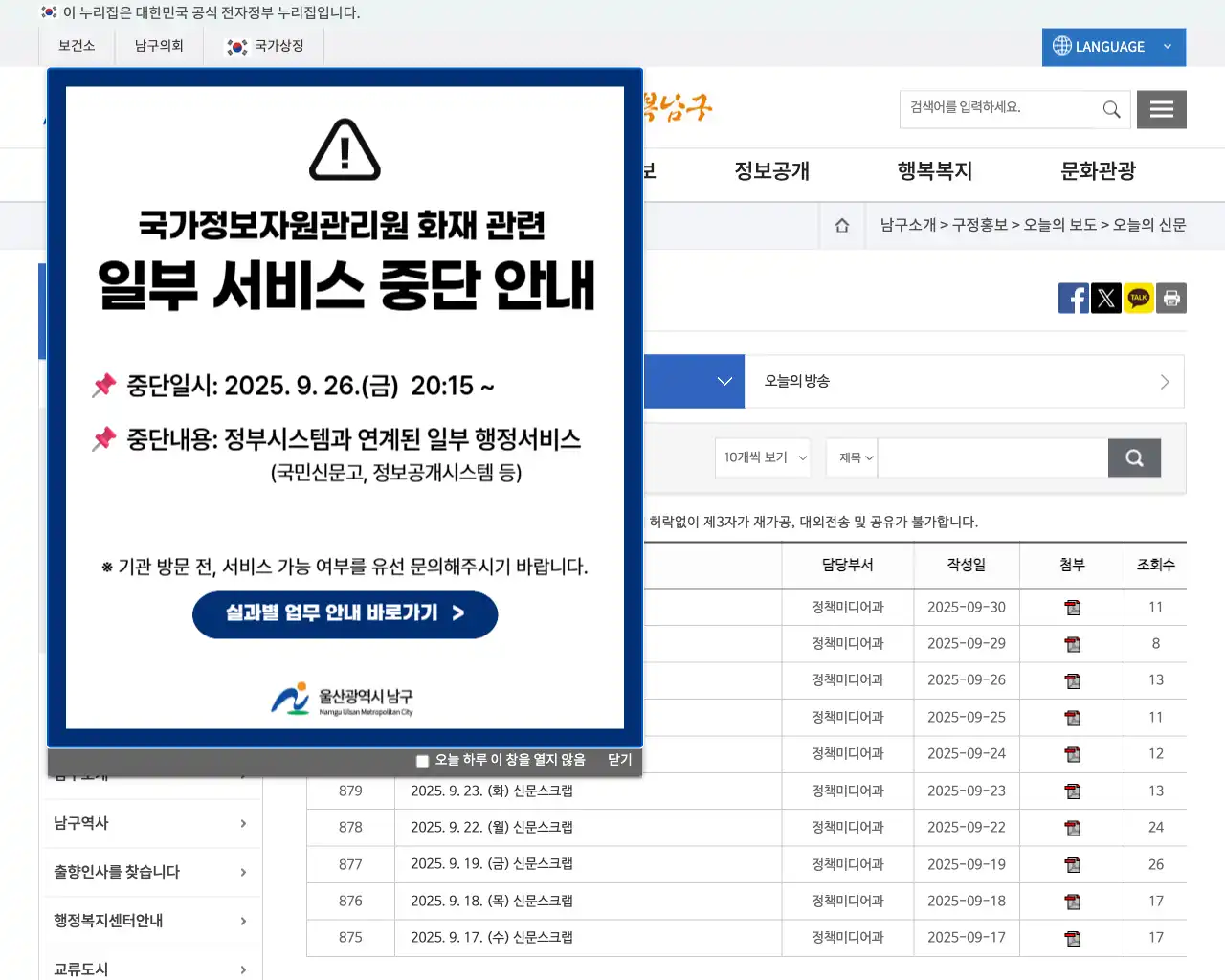1225x980 pixels.
Task: Click the board search keyword field
Action: [993, 457]
